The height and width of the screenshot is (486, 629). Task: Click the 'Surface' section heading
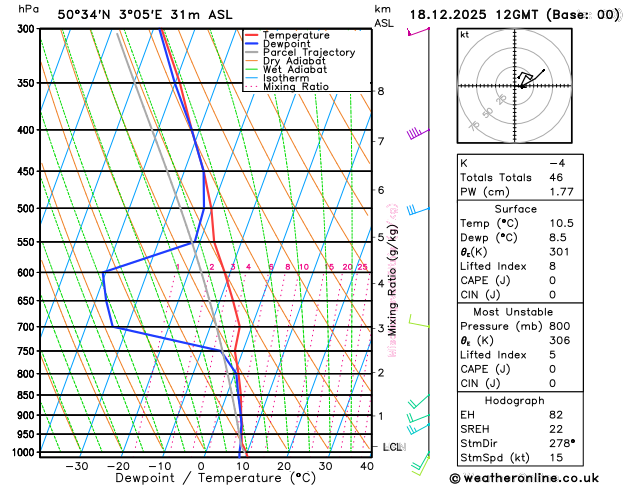pyautogui.click(x=515, y=209)
